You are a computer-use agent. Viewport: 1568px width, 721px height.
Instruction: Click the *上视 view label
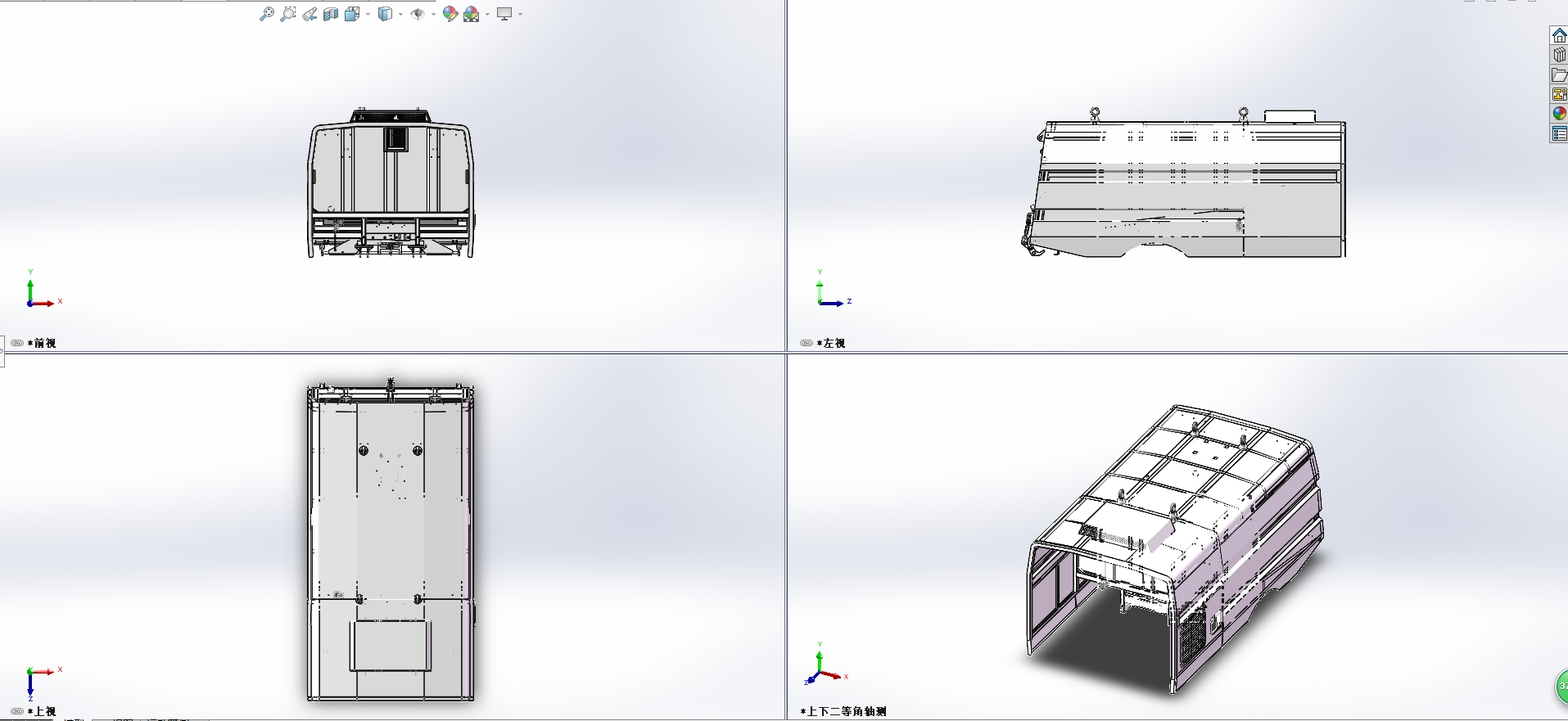42,711
